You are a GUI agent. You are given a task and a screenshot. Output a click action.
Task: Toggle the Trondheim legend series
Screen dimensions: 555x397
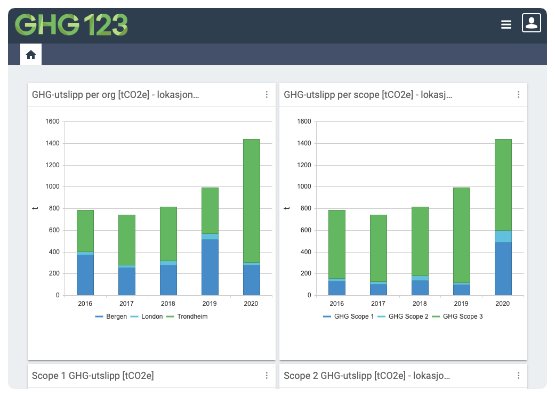187,316
